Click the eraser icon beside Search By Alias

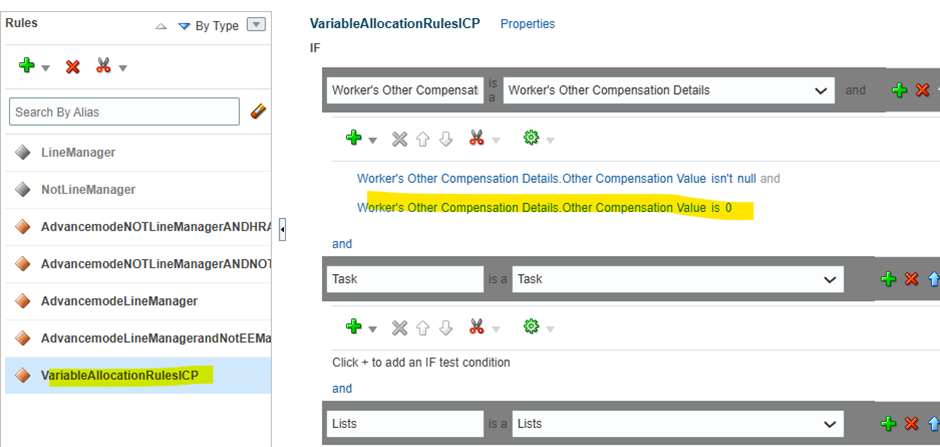pyautogui.click(x=258, y=111)
